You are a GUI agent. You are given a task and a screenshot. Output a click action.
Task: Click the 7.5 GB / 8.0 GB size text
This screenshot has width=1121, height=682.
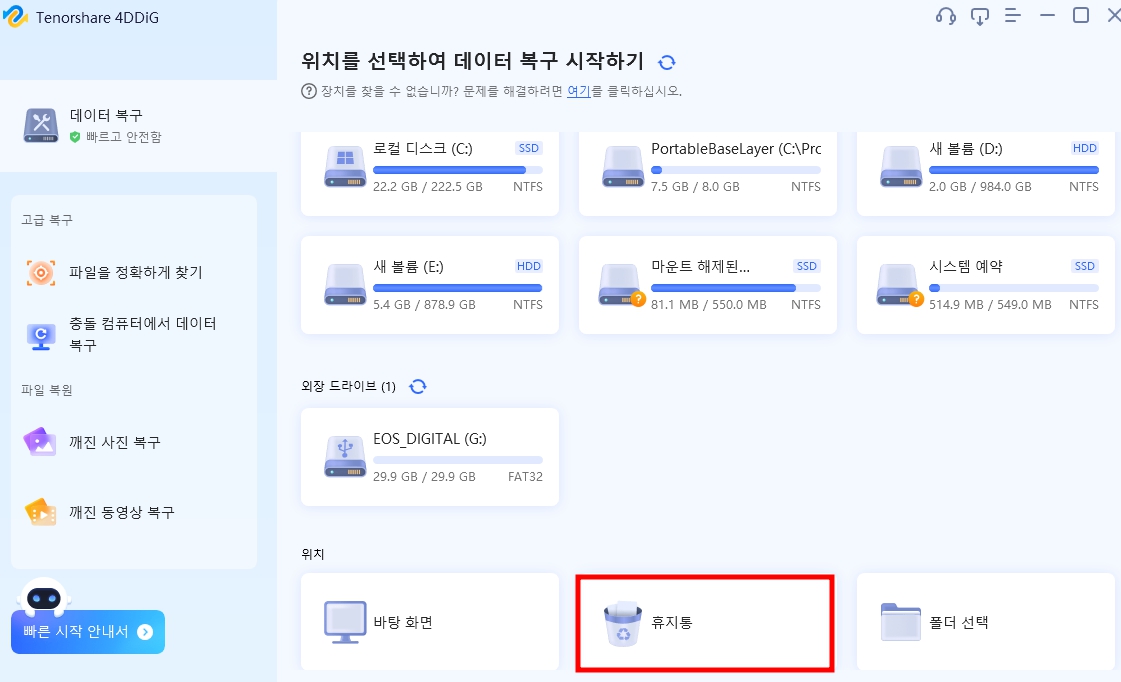(x=695, y=187)
